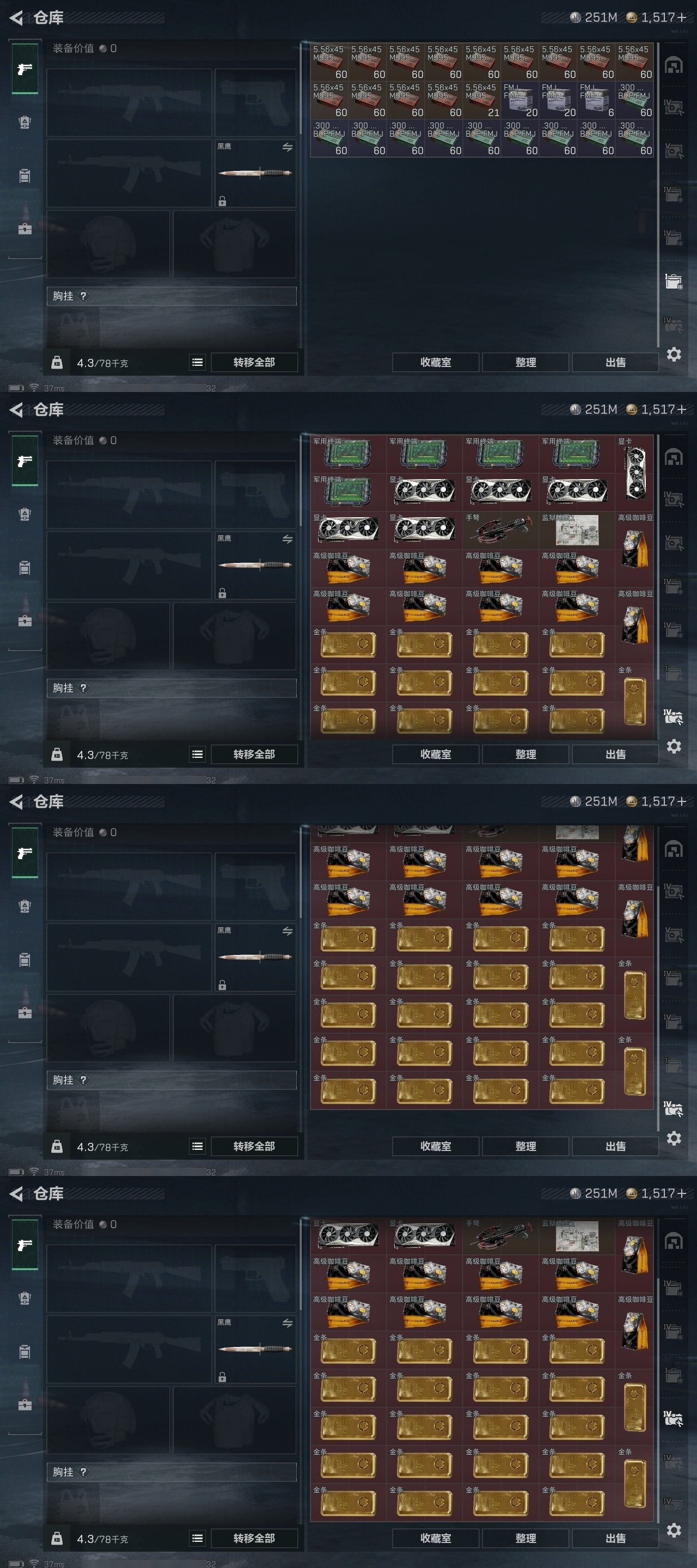Expand the IV-labeled container tab under the helmet icon
This screenshot has width=697, height=1568.
click(673, 108)
